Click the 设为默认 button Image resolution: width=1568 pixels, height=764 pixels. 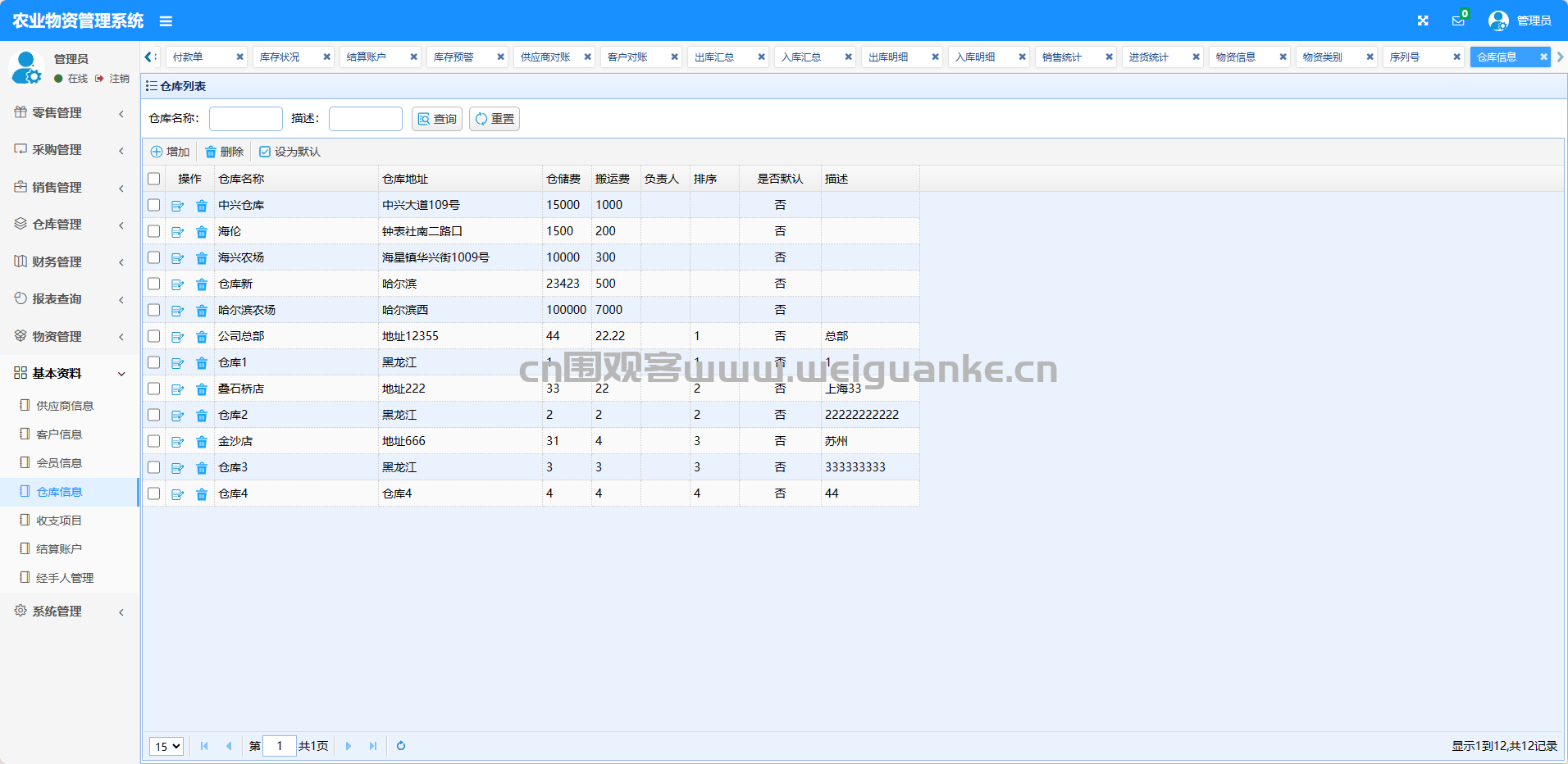click(289, 152)
